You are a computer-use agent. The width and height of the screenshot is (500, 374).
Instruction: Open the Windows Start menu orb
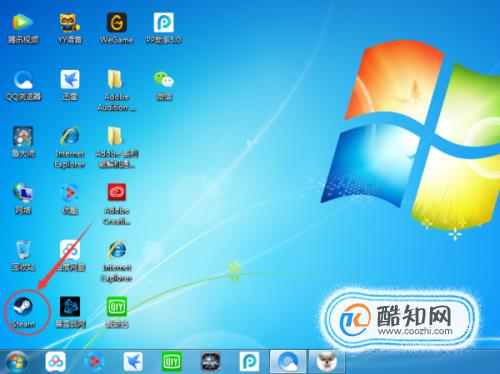(16, 362)
